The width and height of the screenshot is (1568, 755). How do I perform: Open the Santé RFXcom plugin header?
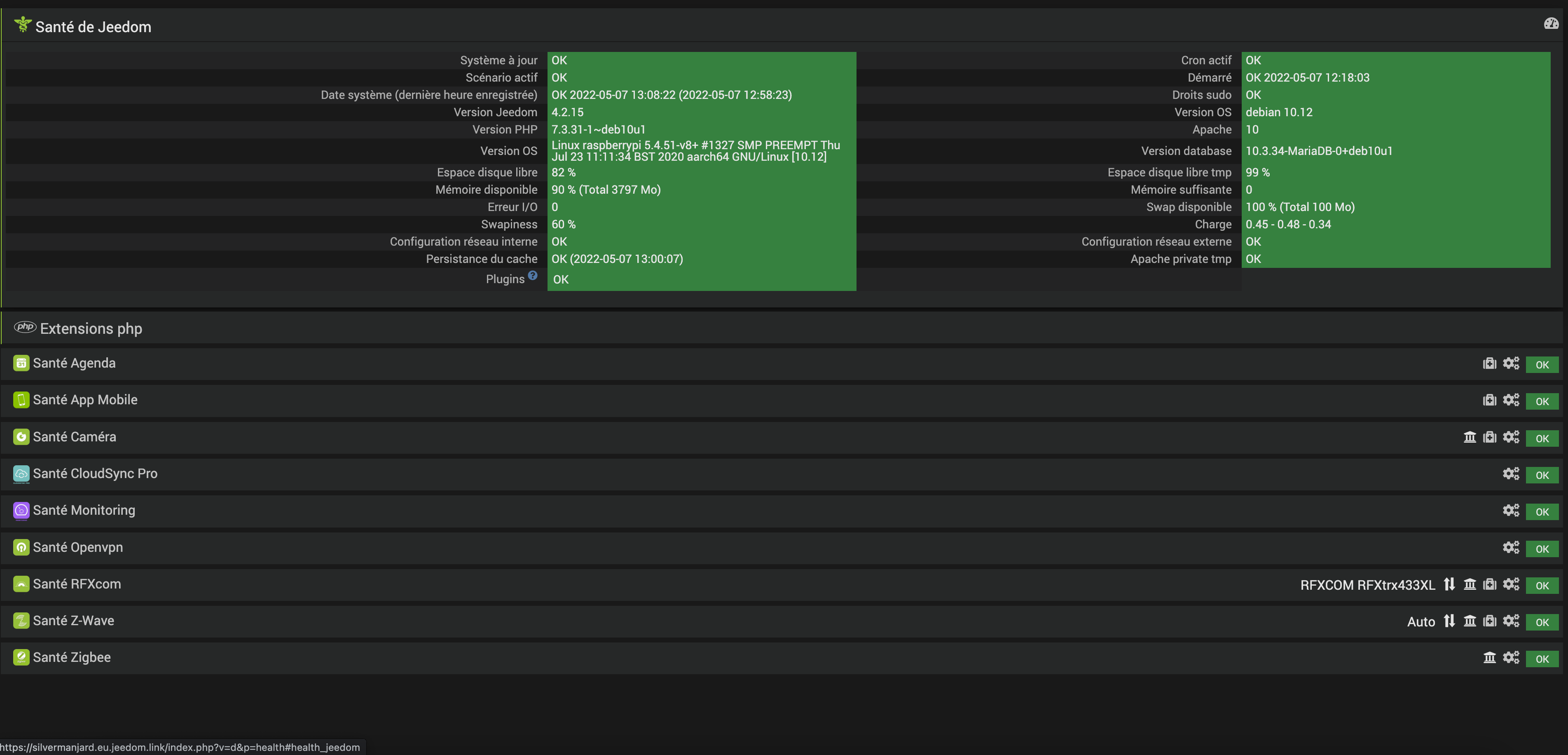click(77, 584)
